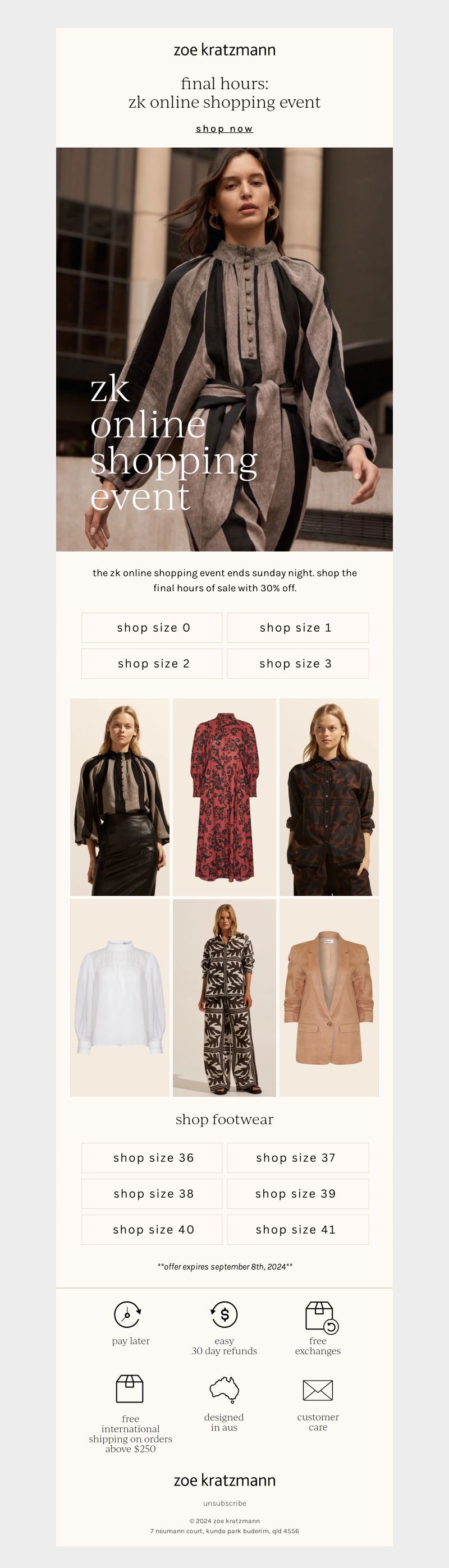Open the red floral dress product image

(224, 797)
